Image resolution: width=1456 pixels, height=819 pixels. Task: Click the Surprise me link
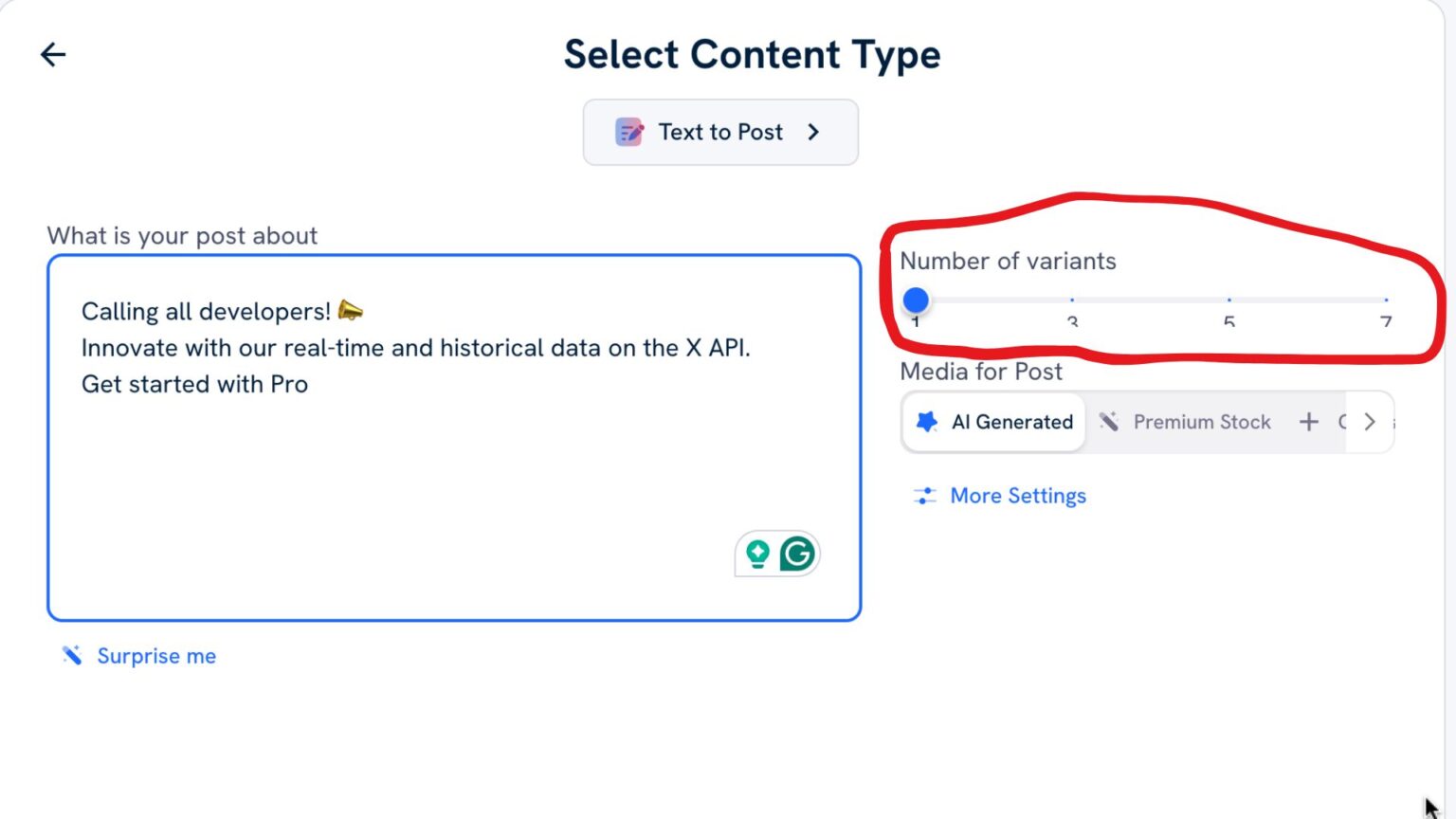point(155,655)
